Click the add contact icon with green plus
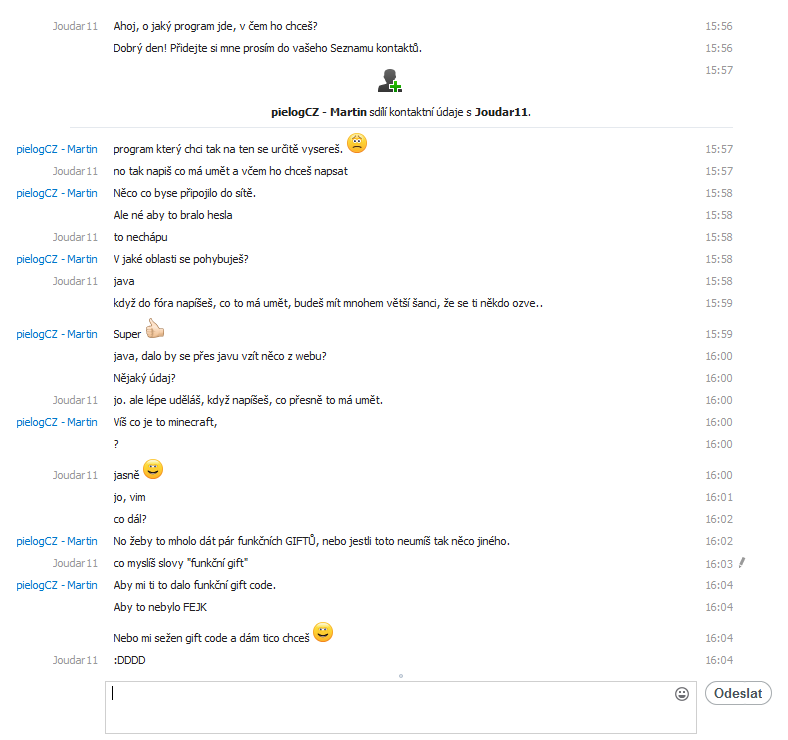 390,81
